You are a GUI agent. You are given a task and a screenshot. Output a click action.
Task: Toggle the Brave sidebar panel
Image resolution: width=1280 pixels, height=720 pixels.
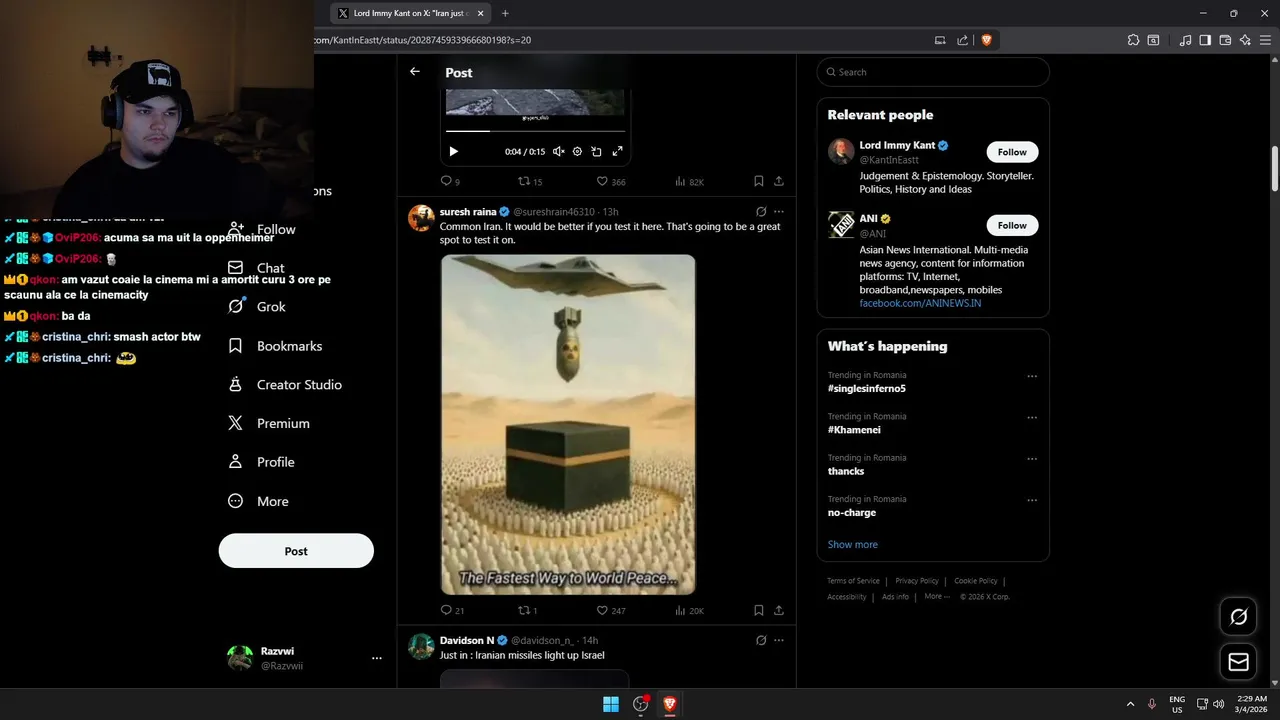click(1205, 40)
